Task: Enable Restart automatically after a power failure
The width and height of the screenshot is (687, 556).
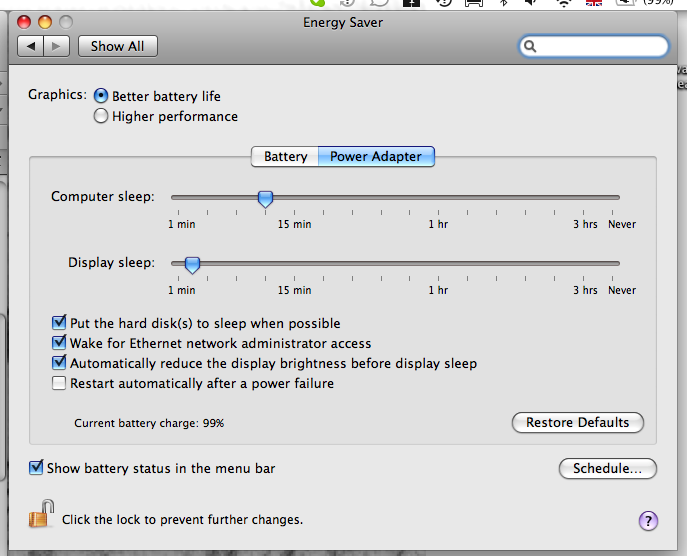Action: pyautogui.click(x=59, y=383)
